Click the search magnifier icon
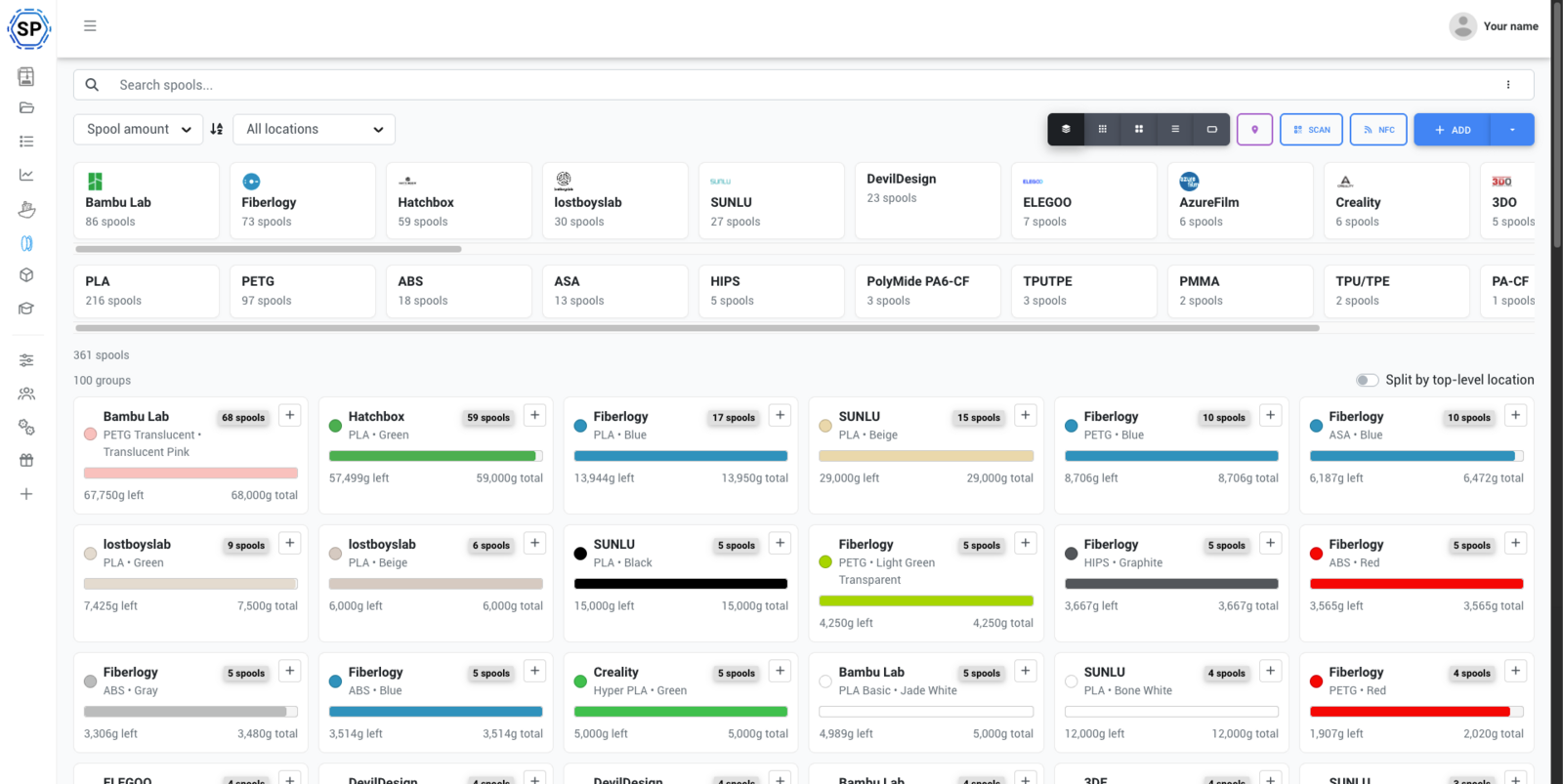This screenshot has width=1563, height=784. 92,85
